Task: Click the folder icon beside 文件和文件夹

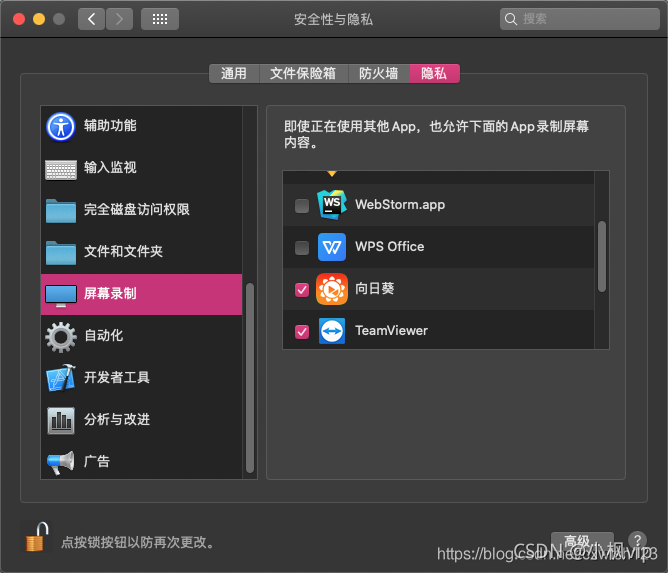Action: [x=61, y=253]
